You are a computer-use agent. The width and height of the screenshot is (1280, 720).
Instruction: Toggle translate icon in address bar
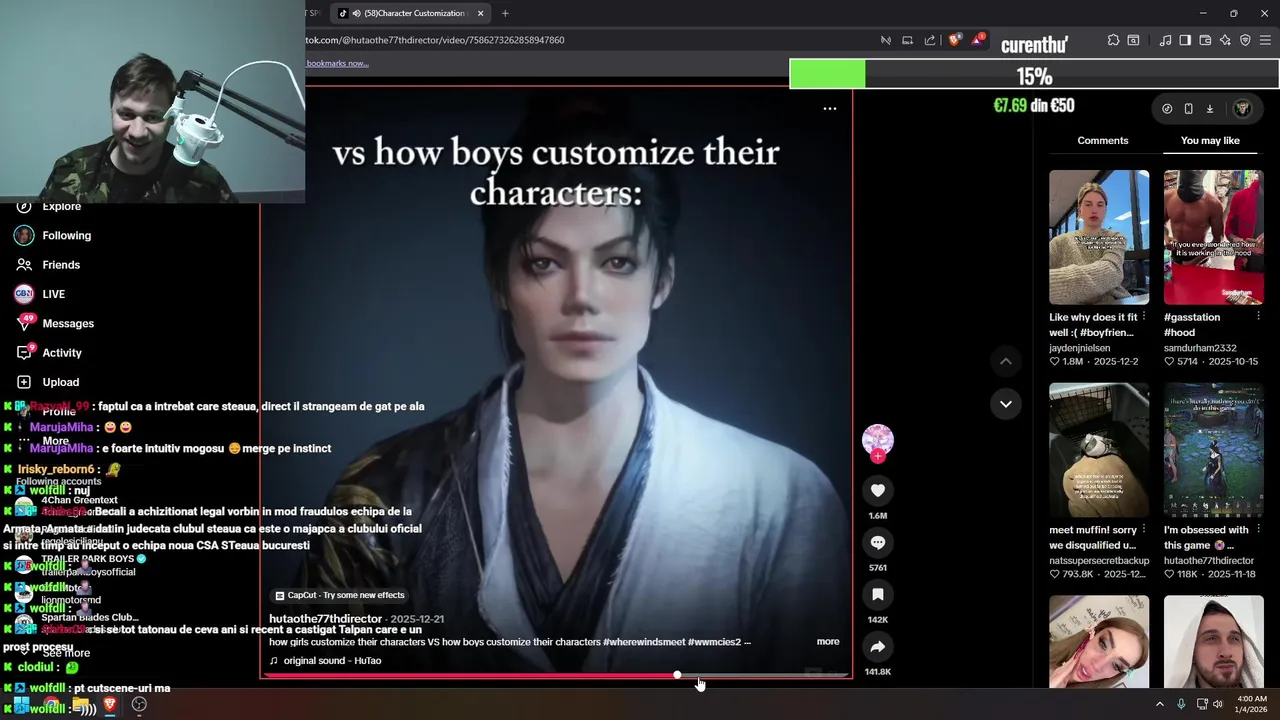885,40
